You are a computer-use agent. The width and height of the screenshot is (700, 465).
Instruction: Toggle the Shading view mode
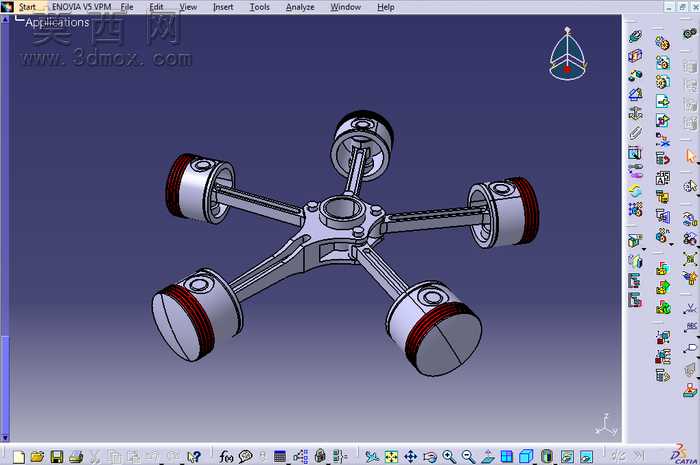[x=546, y=456]
